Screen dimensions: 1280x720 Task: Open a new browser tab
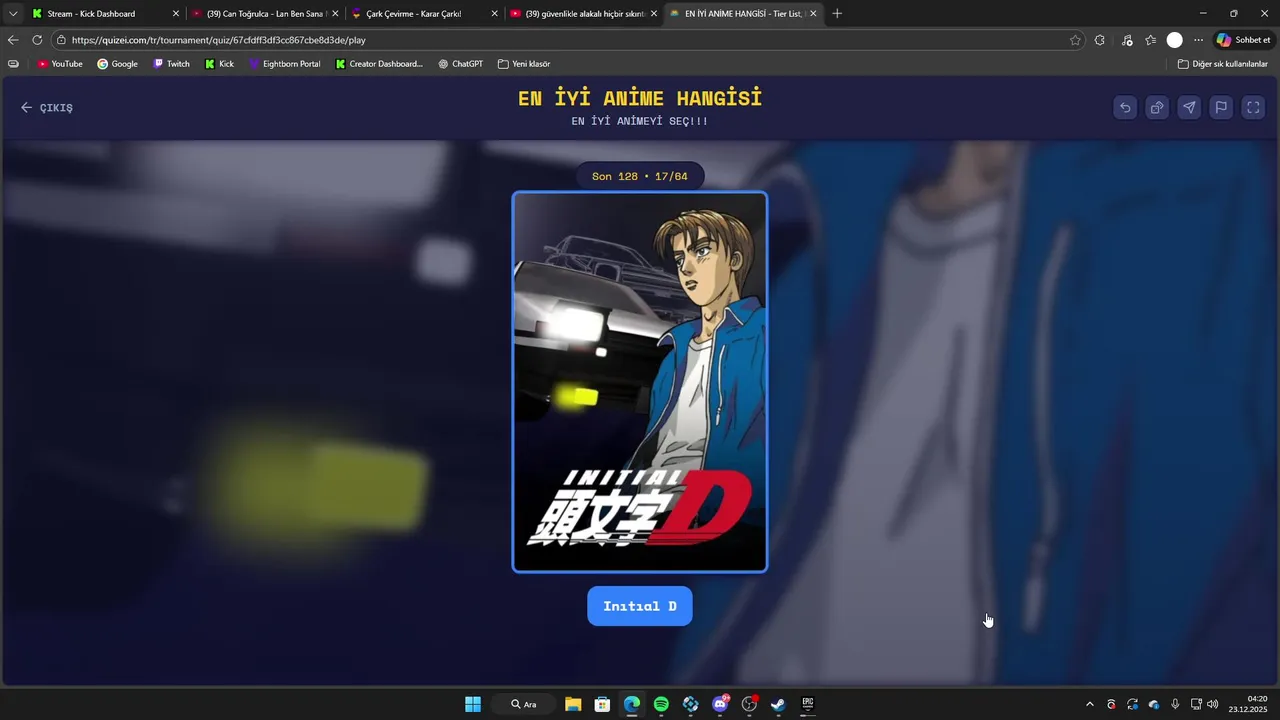[x=837, y=14]
